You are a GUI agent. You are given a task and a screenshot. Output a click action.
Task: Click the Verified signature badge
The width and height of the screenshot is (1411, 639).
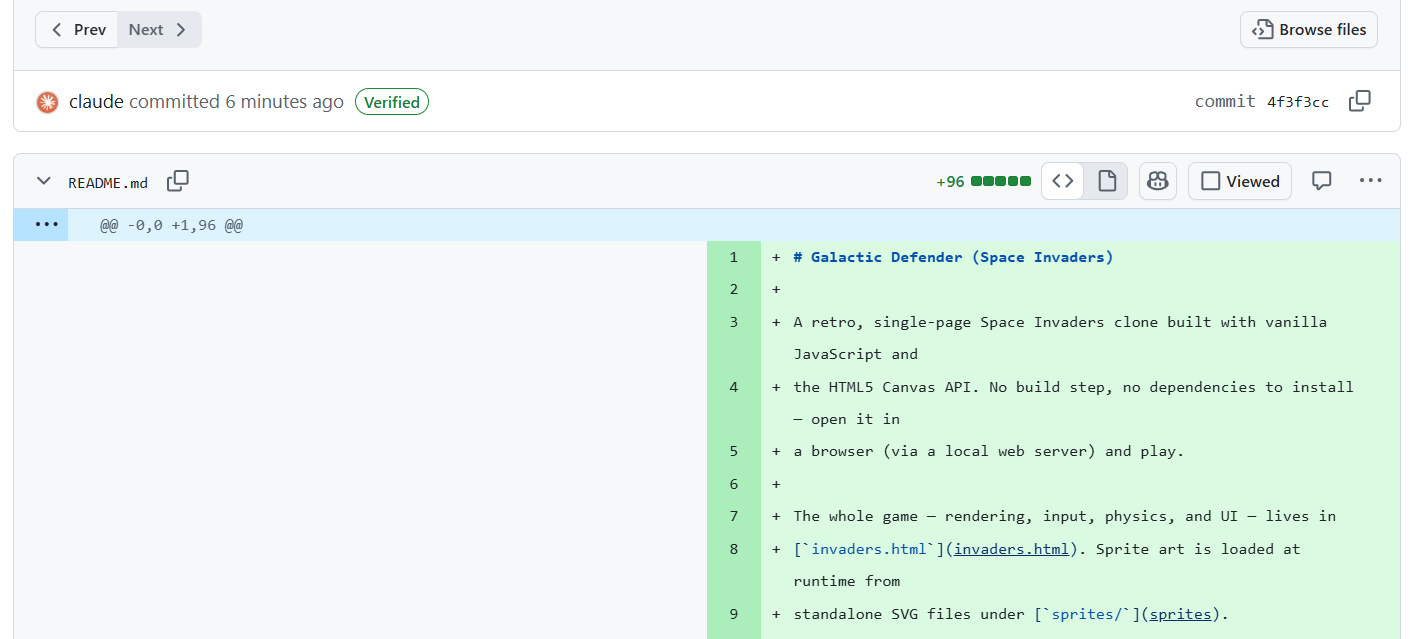(392, 102)
